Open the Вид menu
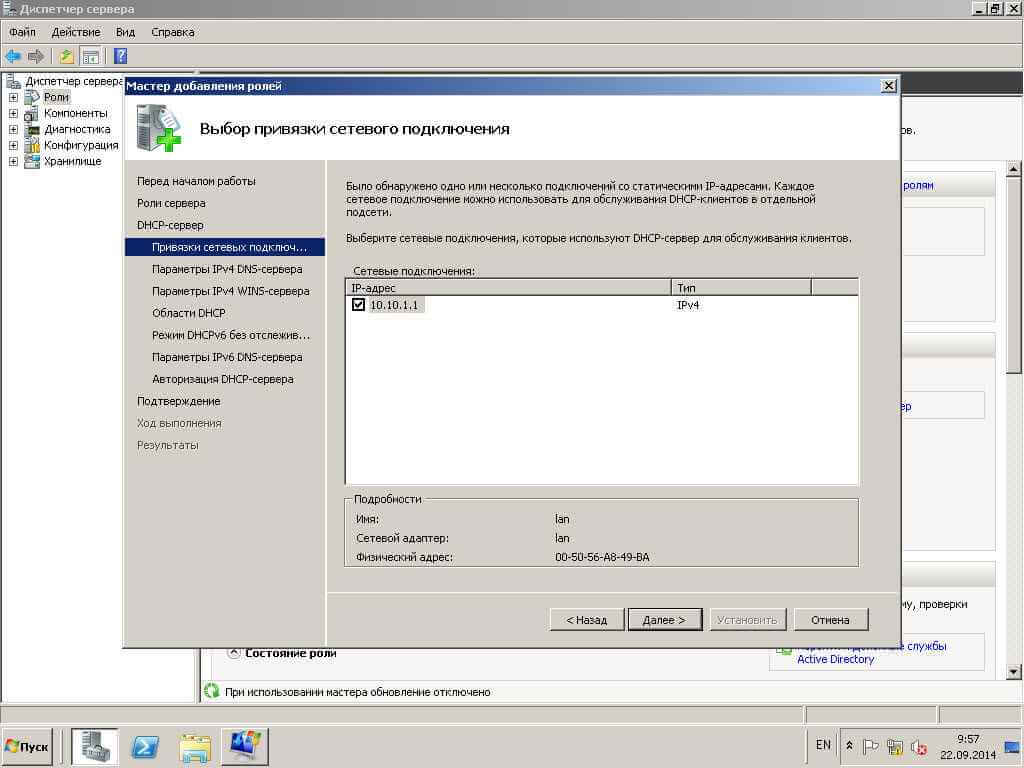Viewport: 1024px width, 768px height. pyautogui.click(x=125, y=32)
